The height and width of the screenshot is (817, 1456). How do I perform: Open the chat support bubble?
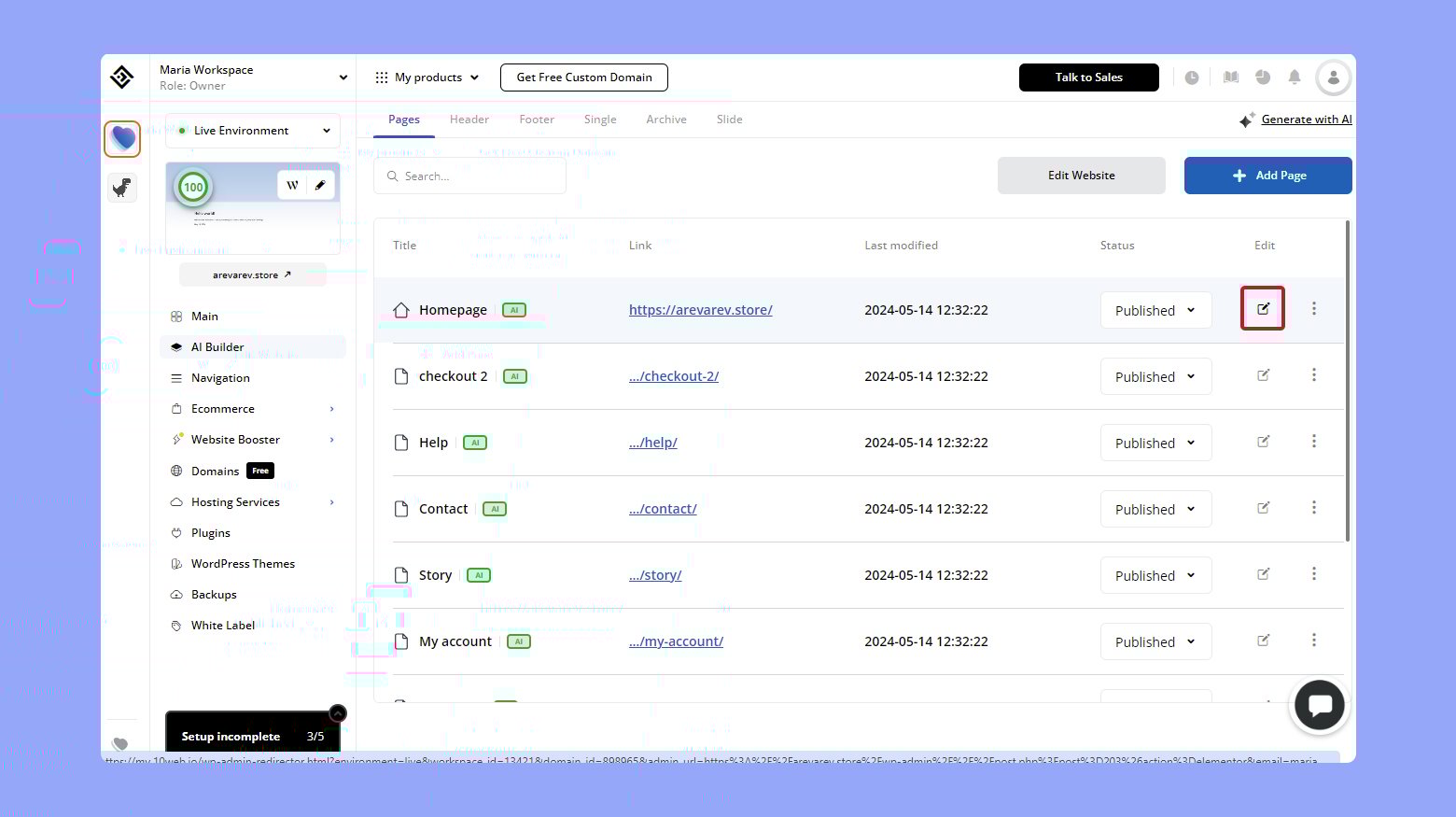point(1318,705)
